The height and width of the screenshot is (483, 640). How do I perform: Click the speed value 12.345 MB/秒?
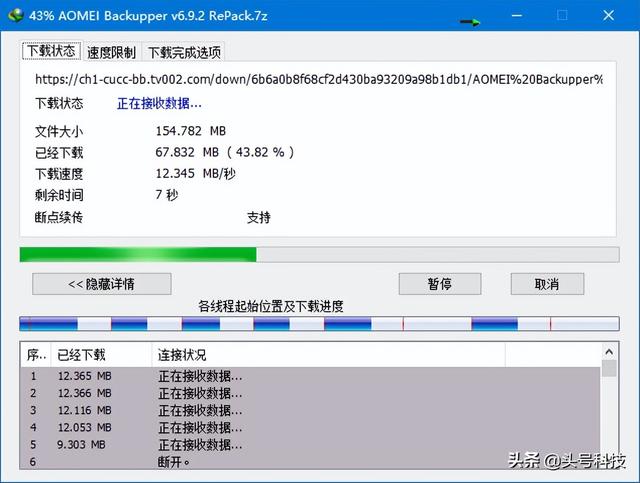pos(195,174)
